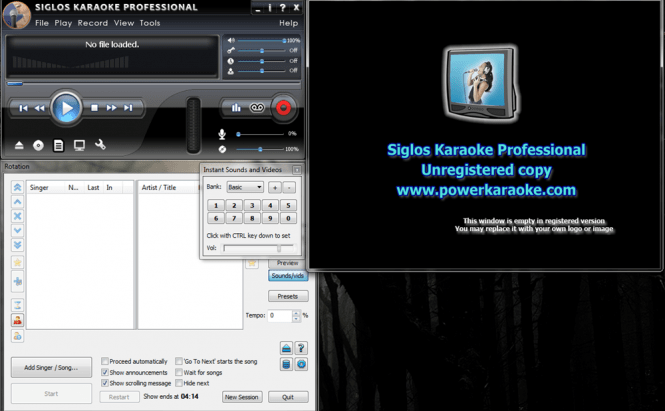Remove bank with minus button
The width and height of the screenshot is (665, 411).
click(x=289, y=187)
